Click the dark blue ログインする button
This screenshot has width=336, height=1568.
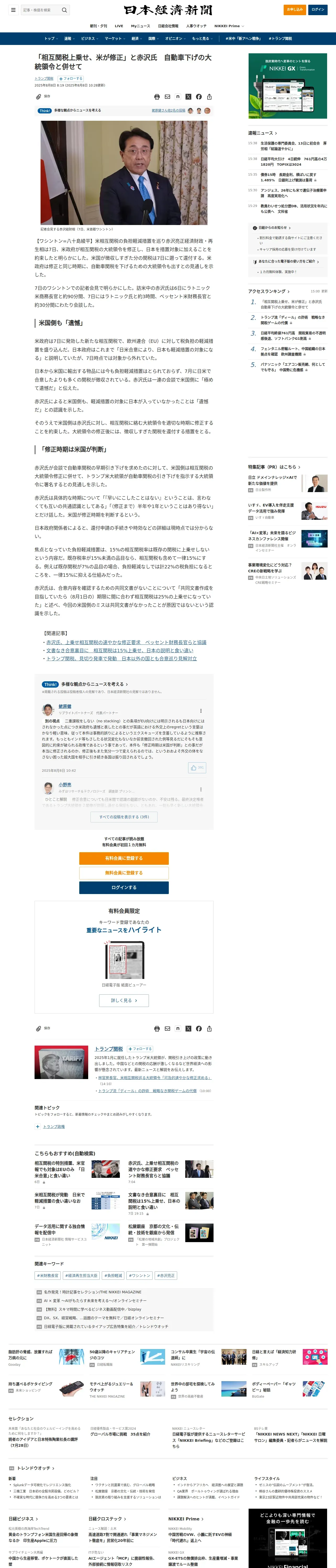(x=124, y=887)
